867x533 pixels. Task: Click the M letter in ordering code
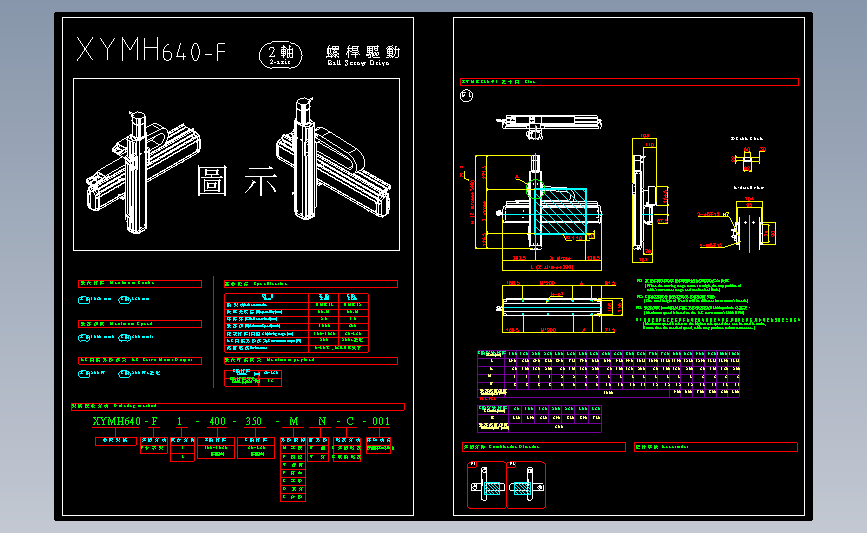click(x=294, y=421)
